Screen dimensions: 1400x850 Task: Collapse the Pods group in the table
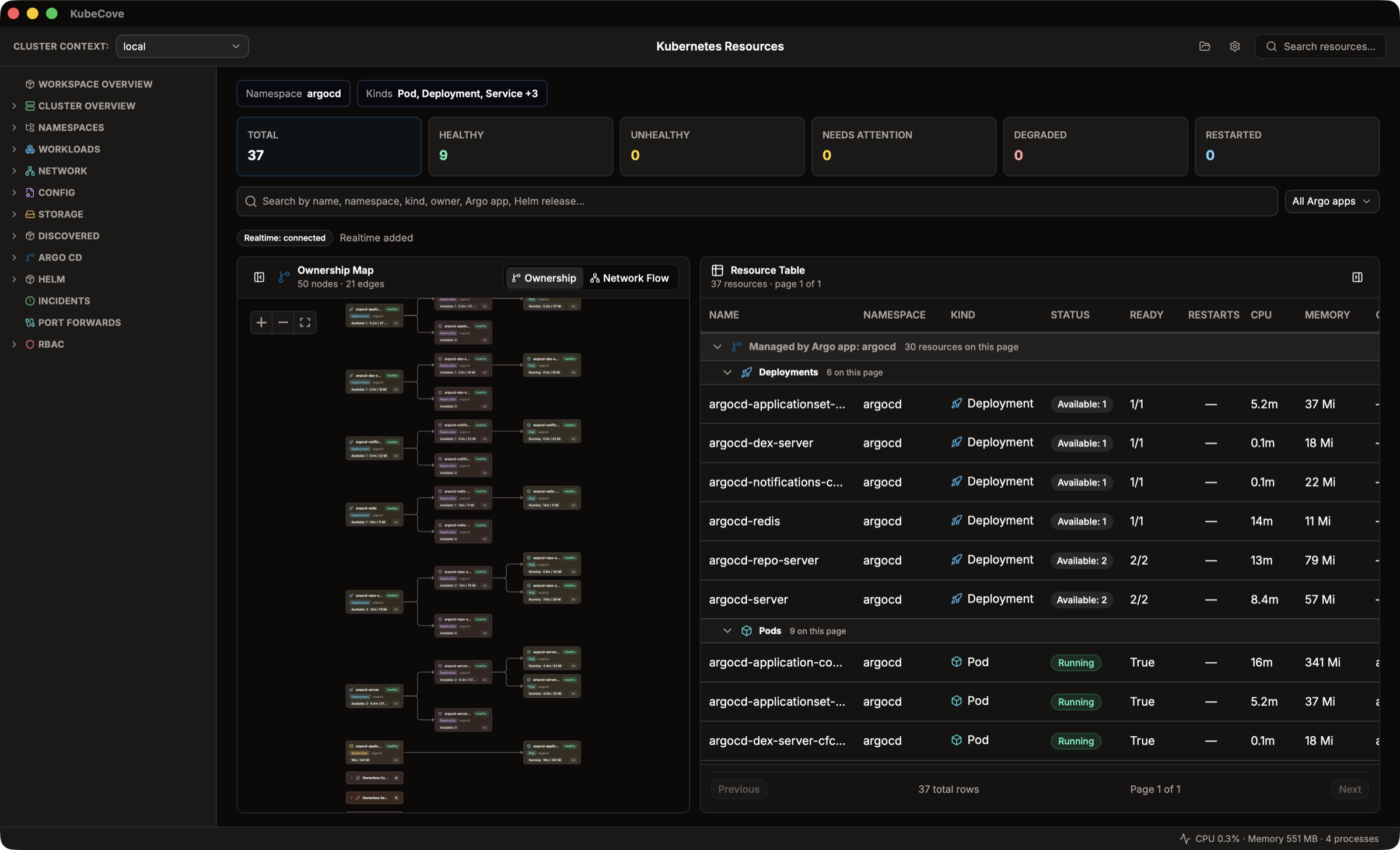(727, 631)
